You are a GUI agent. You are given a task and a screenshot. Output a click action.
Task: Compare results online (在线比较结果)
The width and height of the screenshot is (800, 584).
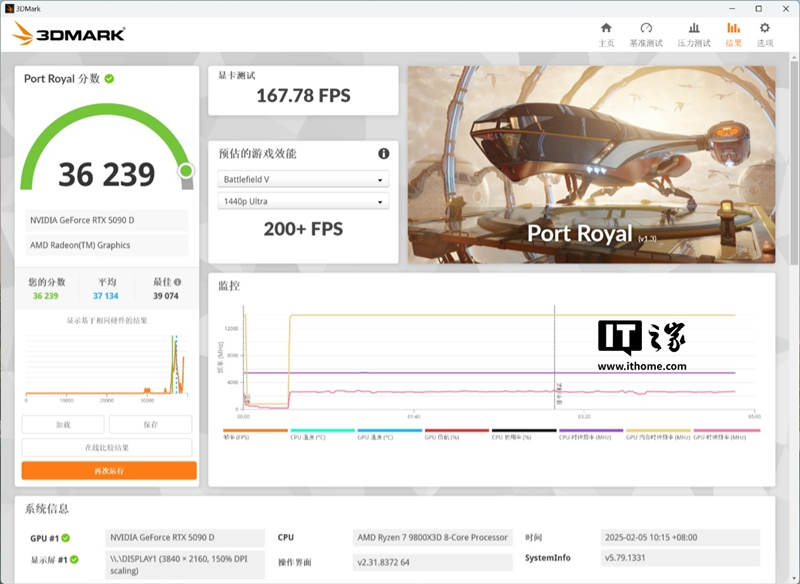point(108,447)
